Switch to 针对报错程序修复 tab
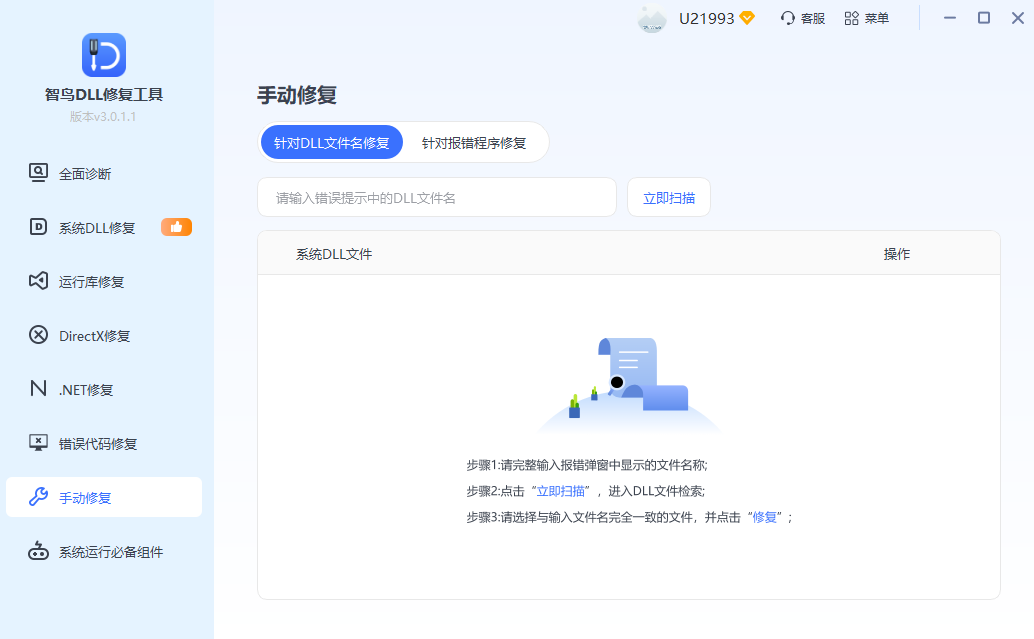1034x639 pixels. [474, 142]
